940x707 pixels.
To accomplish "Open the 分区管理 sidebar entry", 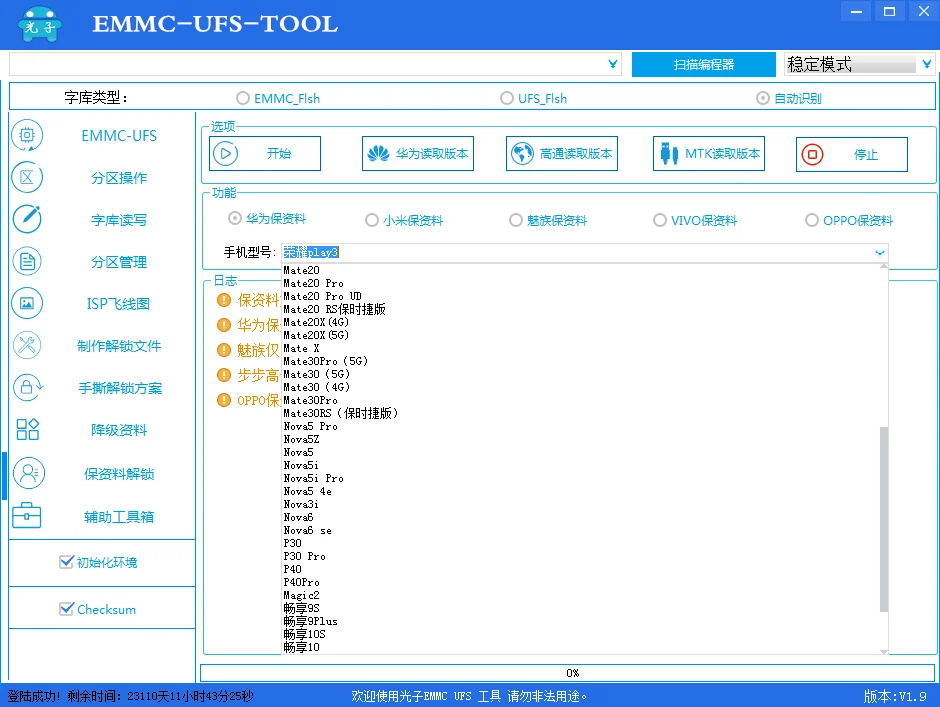I will coord(119,262).
